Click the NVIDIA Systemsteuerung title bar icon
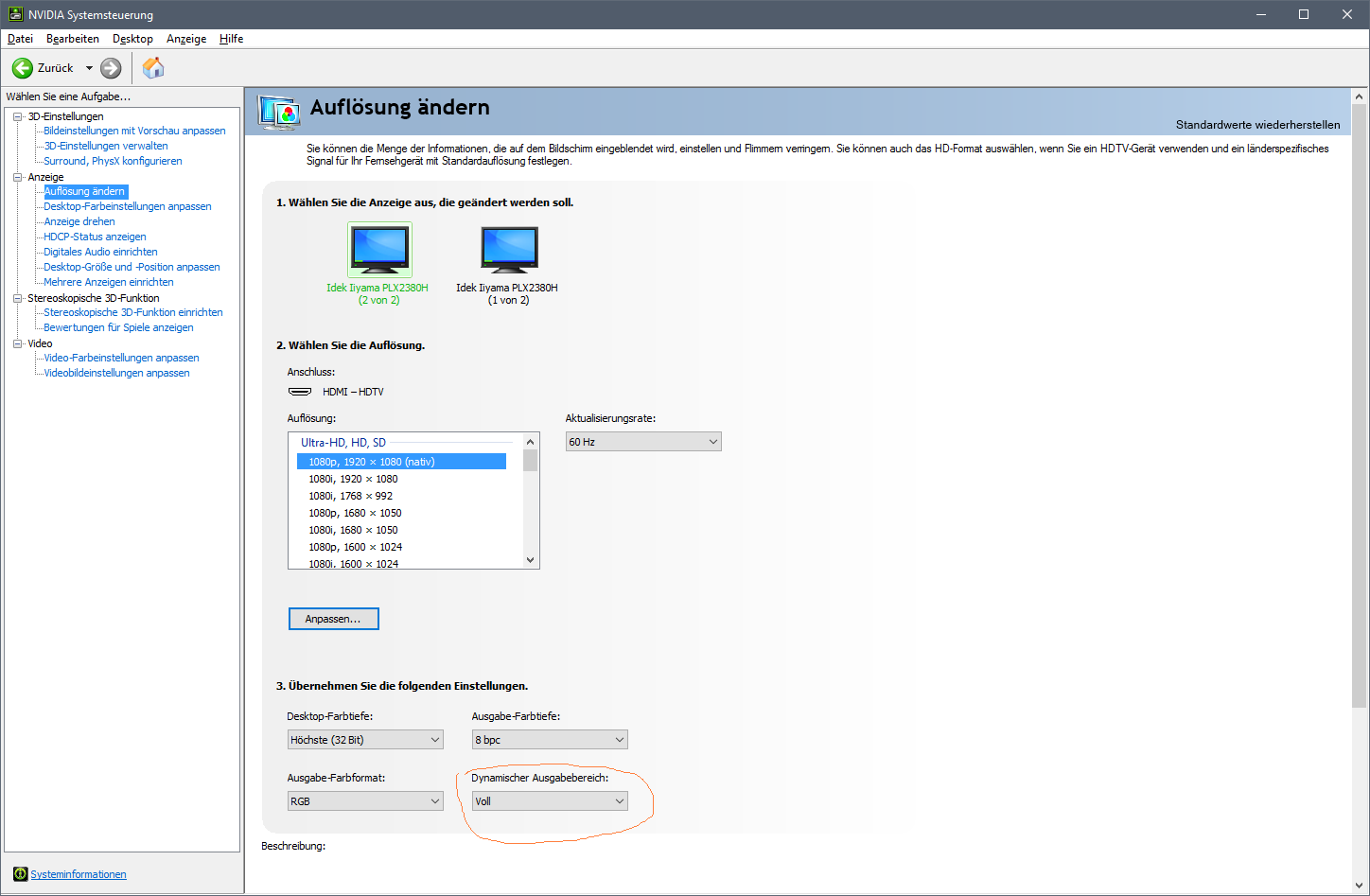 [x=15, y=14]
